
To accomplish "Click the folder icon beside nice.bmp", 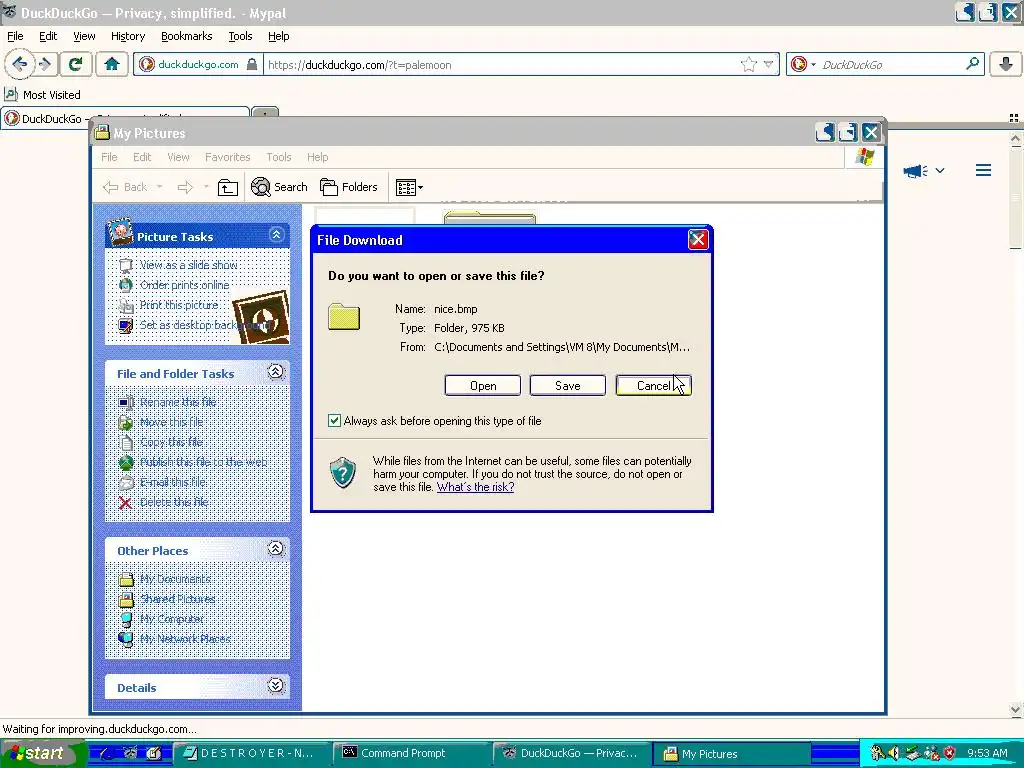I will coord(344,317).
